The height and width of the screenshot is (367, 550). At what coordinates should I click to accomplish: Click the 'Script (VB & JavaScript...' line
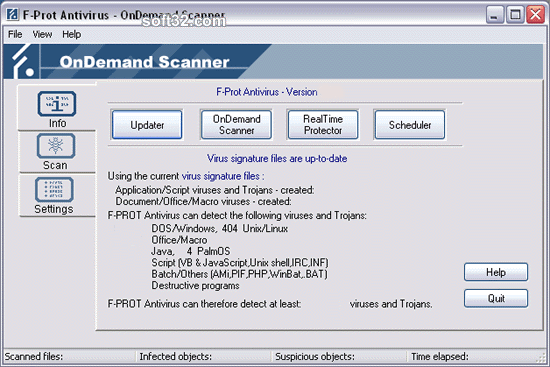point(240,262)
